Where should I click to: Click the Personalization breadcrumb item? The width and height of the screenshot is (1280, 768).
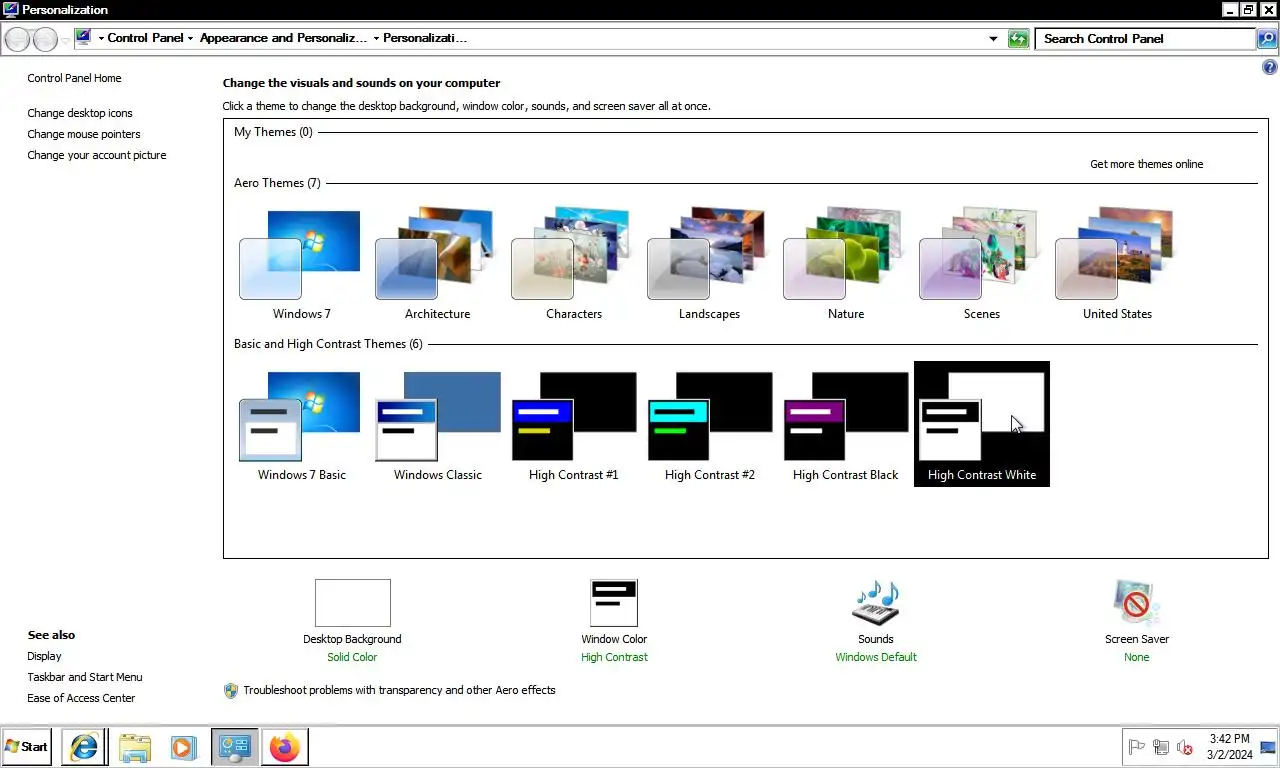(425, 38)
